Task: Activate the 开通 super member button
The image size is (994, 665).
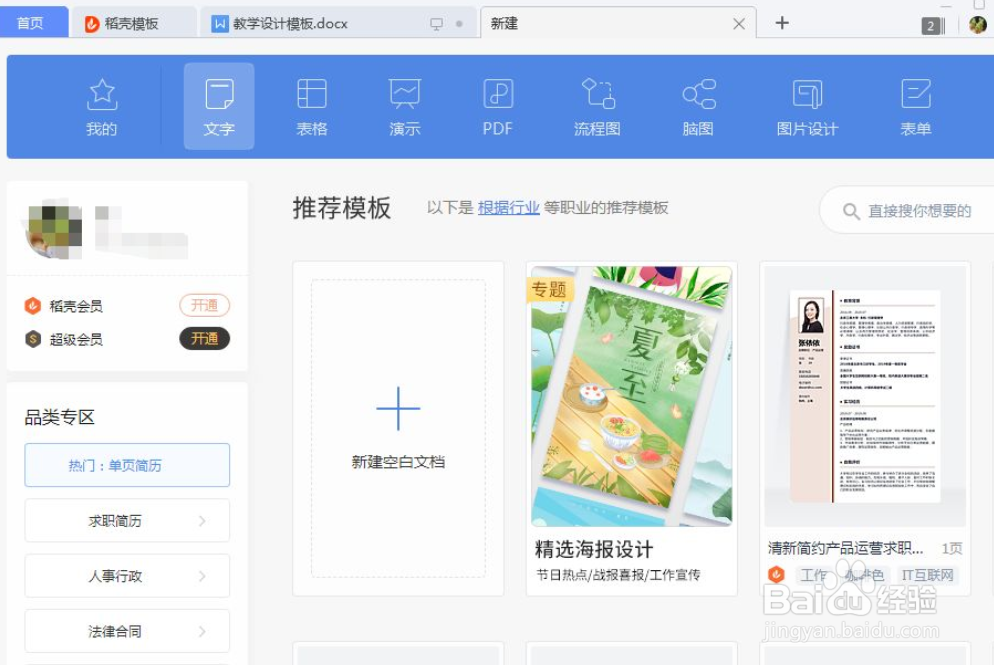Action: point(205,338)
